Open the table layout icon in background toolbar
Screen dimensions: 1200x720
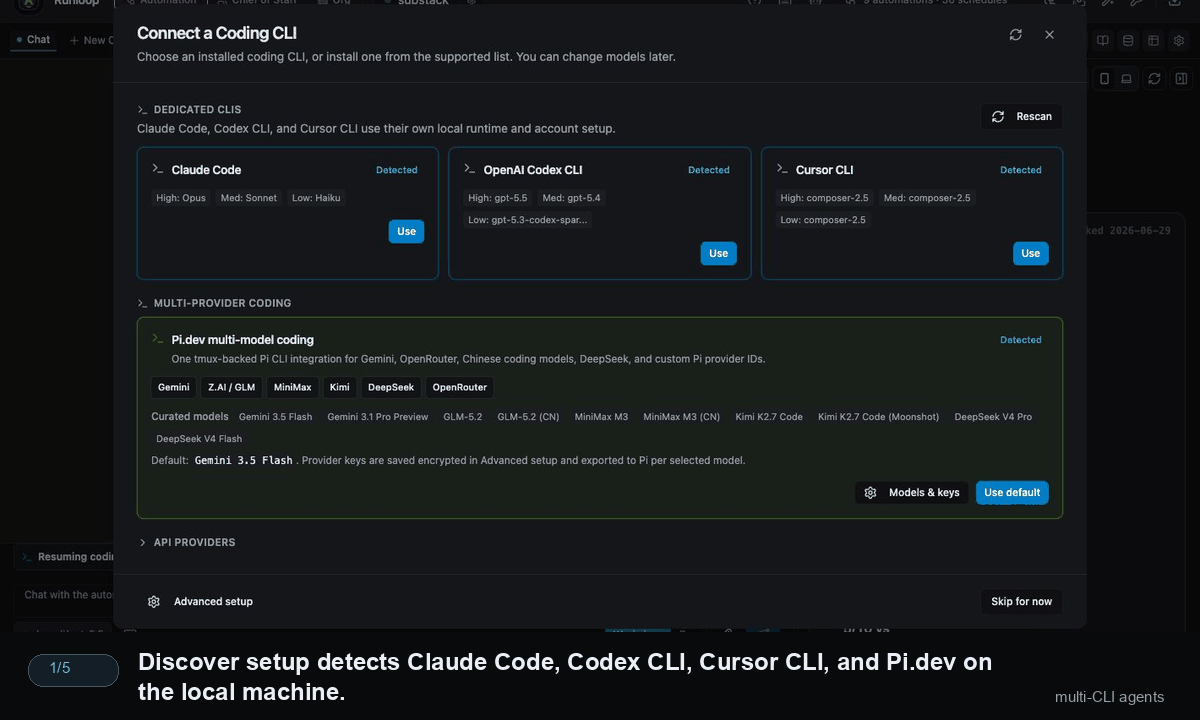pos(1153,41)
